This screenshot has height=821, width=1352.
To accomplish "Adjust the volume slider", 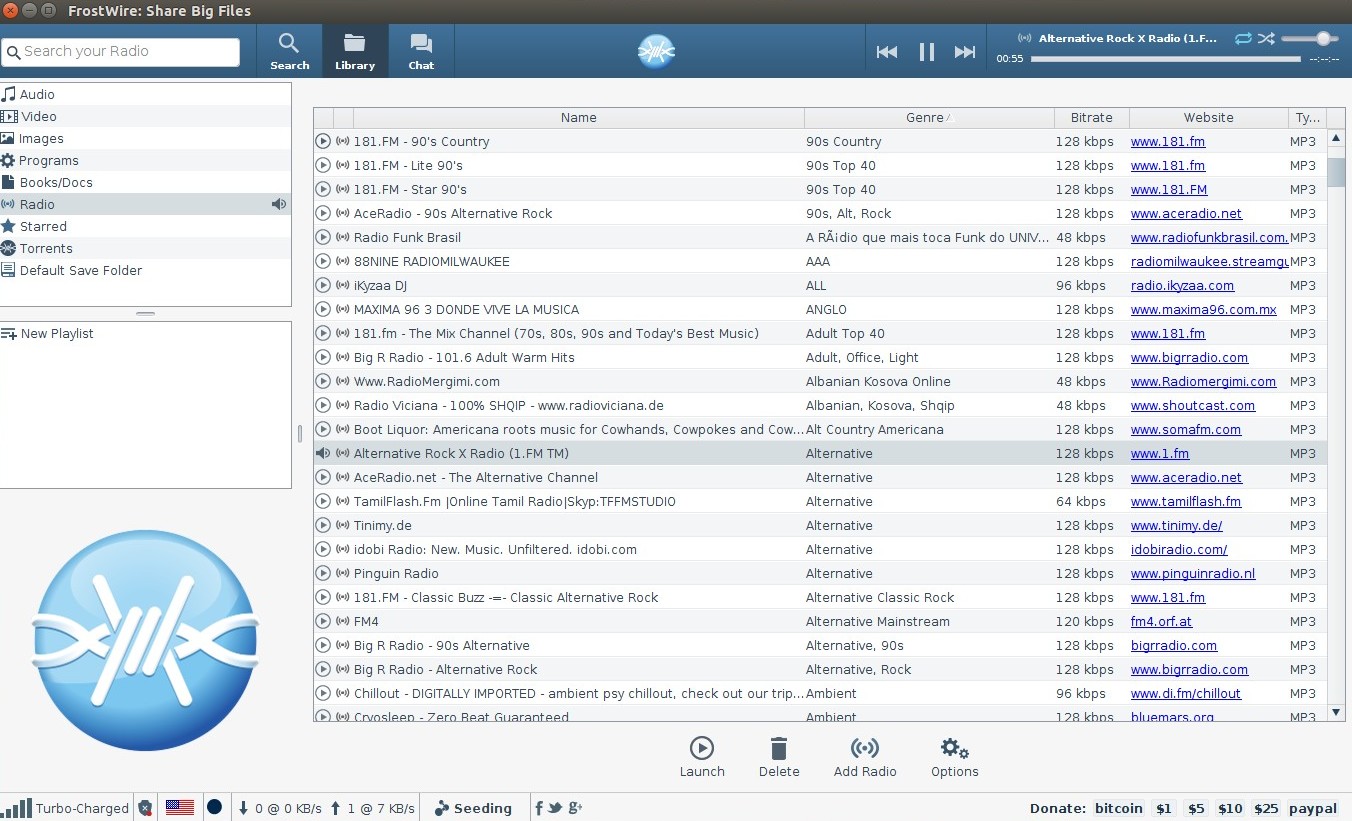I will click(x=1311, y=38).
